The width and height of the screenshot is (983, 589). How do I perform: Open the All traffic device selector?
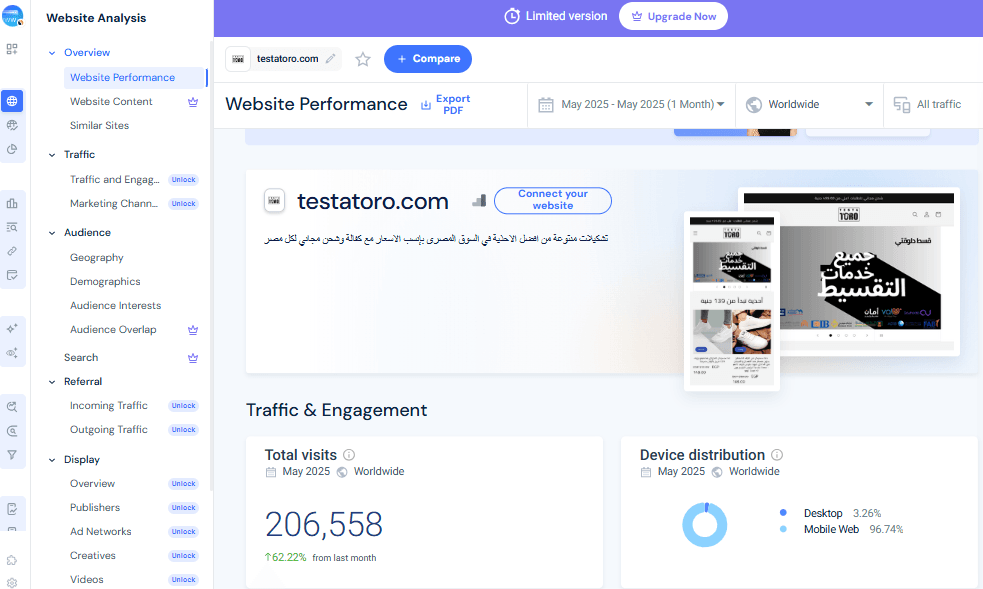point(928,105)
